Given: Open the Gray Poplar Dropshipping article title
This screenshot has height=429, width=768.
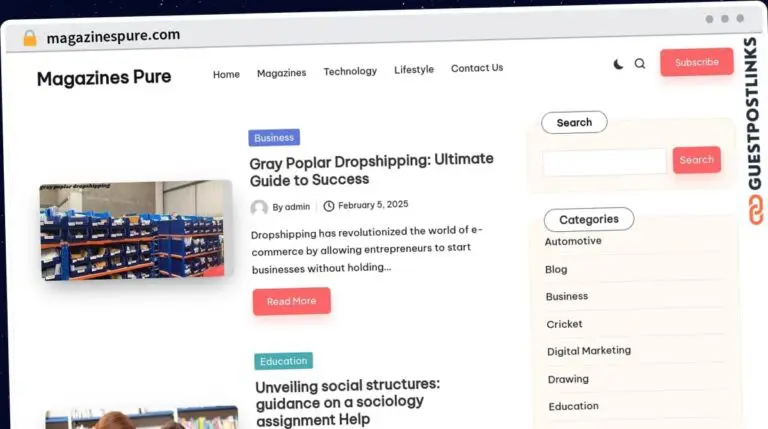Looking at the screenshot, I should 372,170.
